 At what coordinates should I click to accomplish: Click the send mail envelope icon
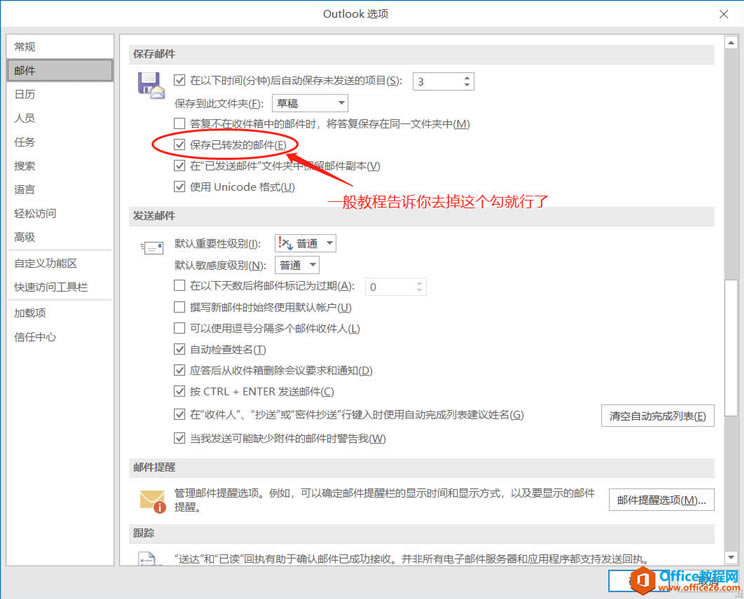(x=152, y=247)
